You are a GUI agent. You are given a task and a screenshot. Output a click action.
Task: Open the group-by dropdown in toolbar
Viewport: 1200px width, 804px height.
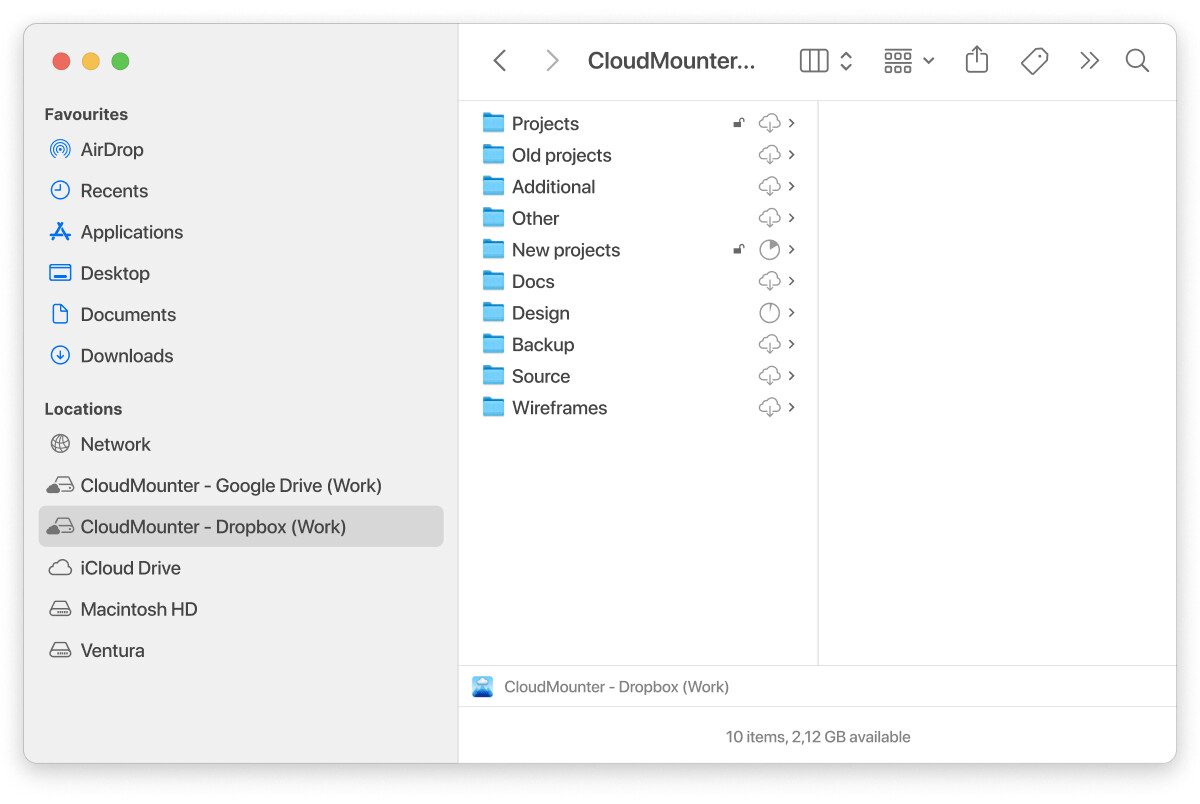point(909,61)
